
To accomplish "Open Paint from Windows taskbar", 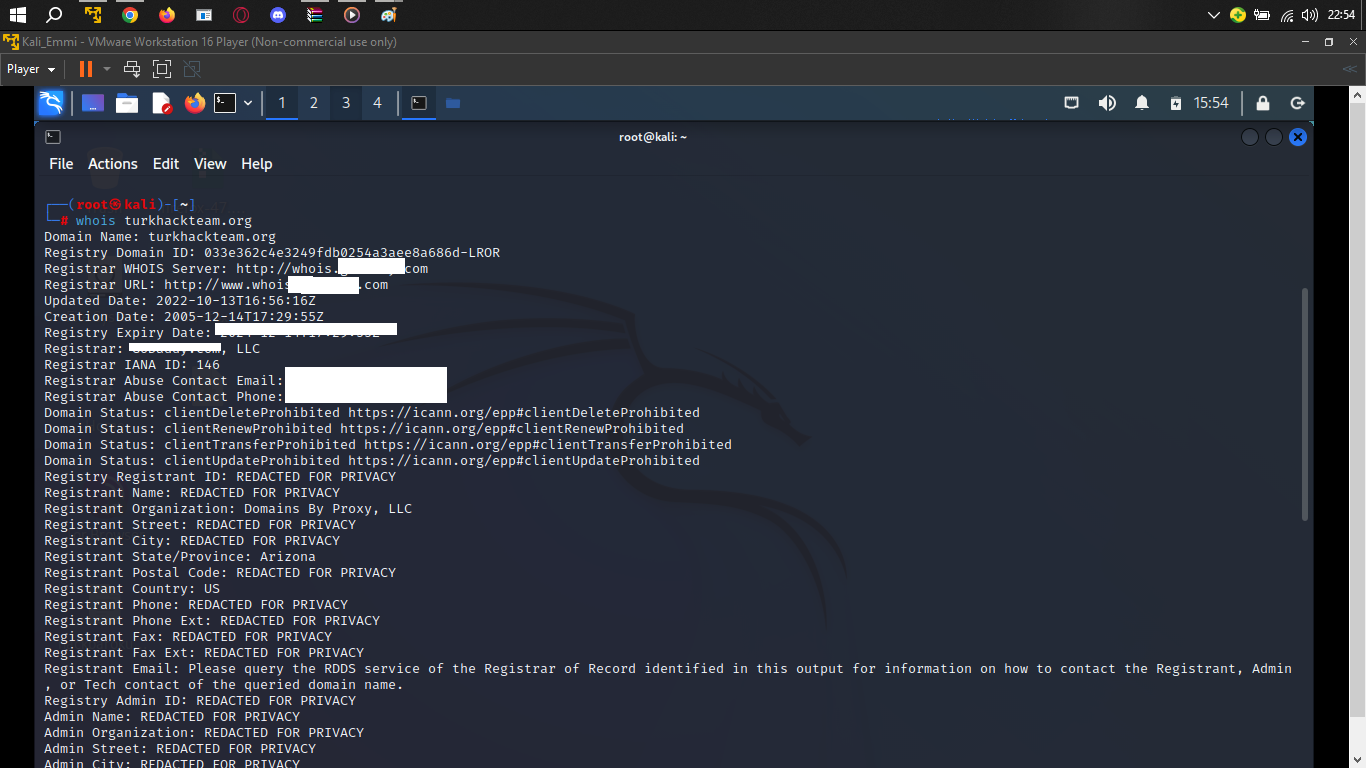I will coord(388,15).
